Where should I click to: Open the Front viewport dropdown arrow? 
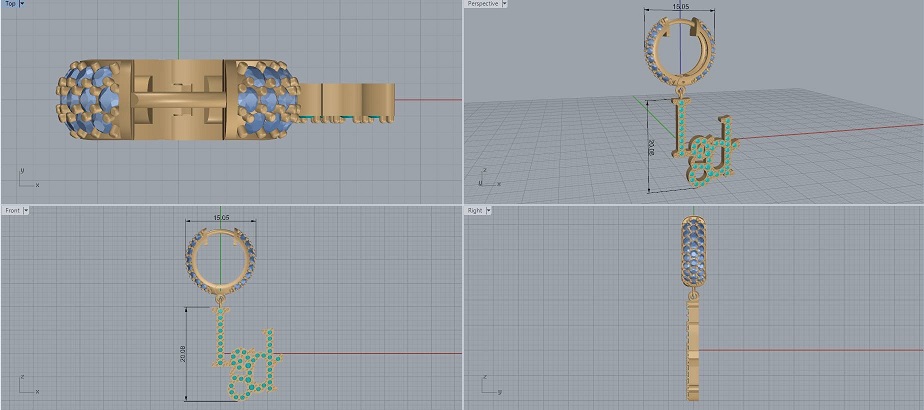tap(27, 210)
